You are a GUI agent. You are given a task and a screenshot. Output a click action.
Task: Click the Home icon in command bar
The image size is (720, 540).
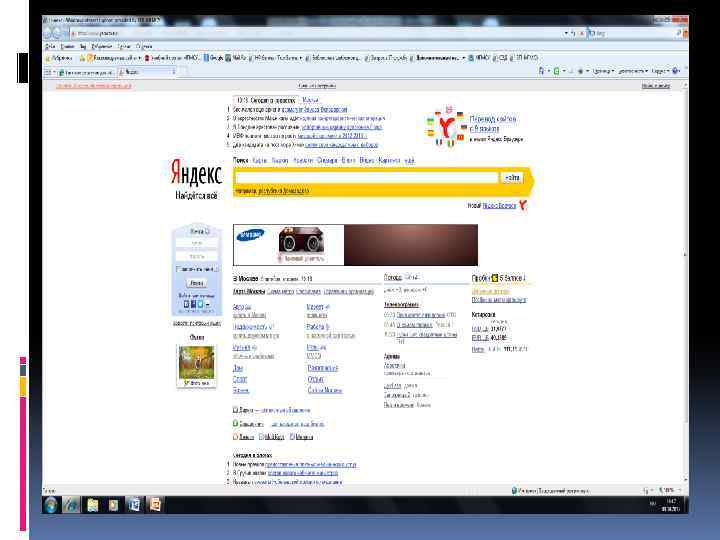pos(541,71)
